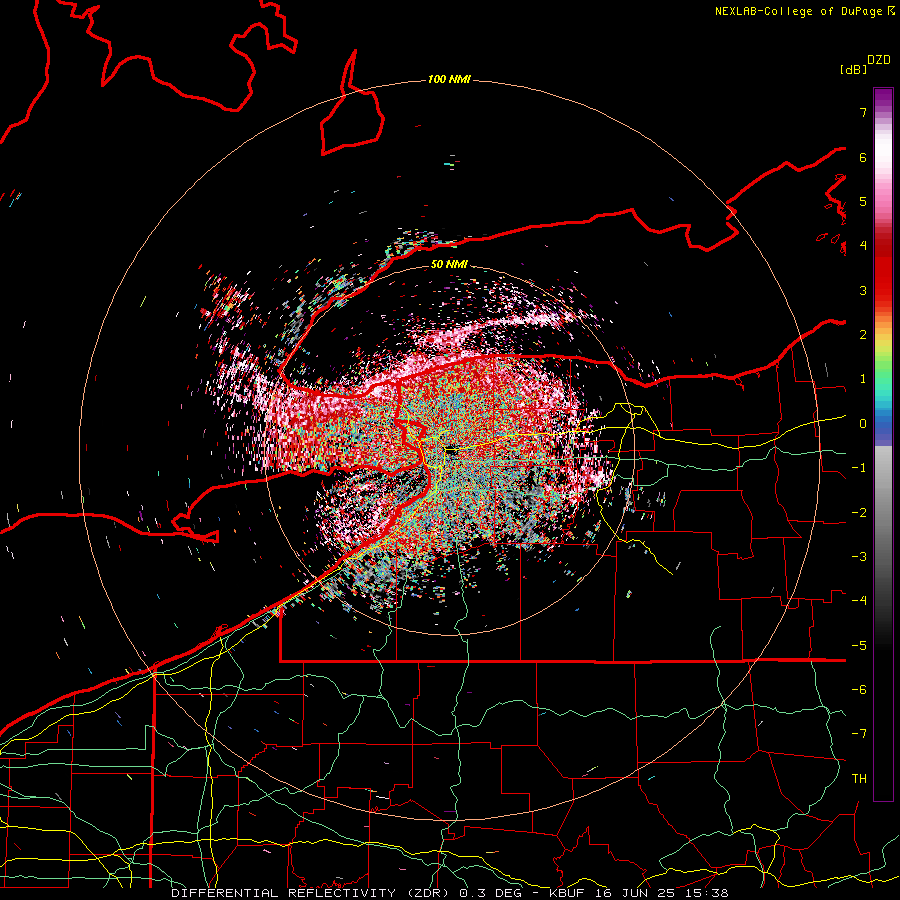Click the 0 value on the color scale
900x900 pixels.
[863, 424]
